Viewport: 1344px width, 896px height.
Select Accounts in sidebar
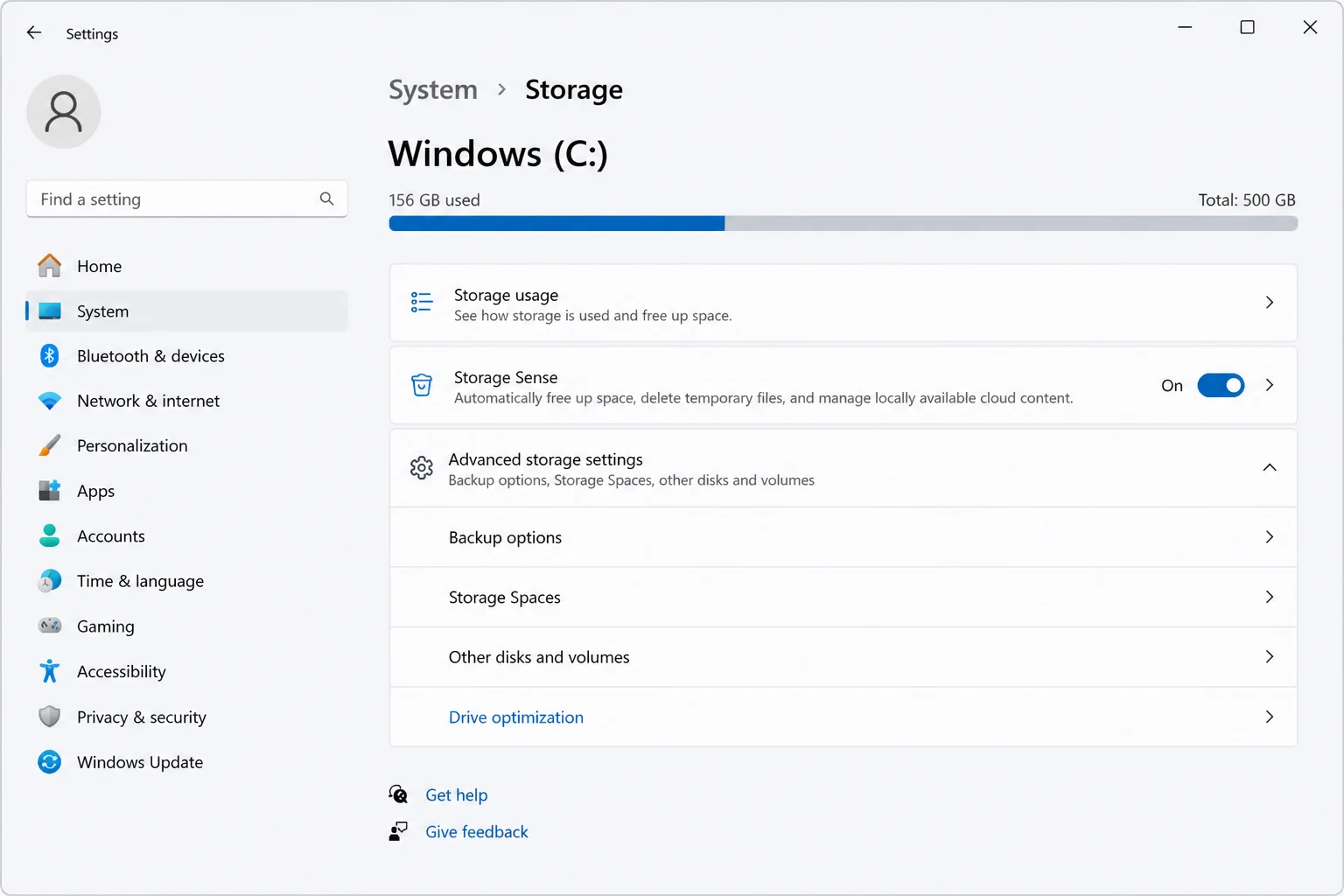tap(186, 535)
